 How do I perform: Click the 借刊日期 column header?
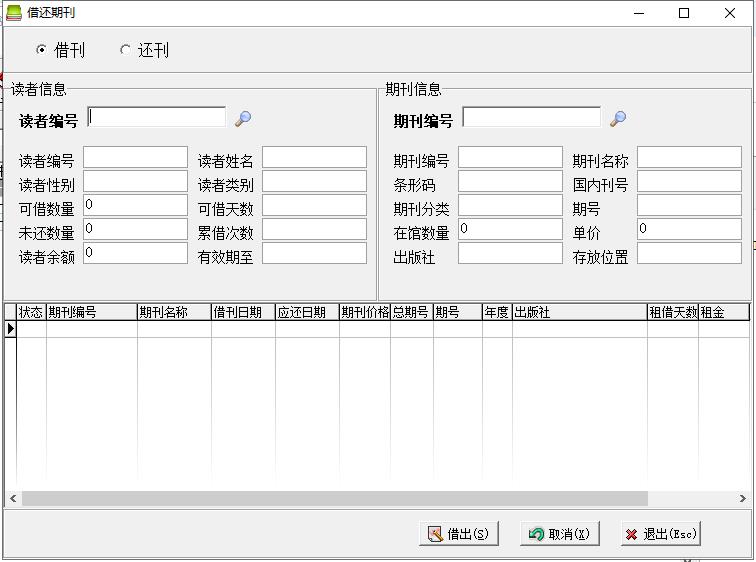(x=243, y=312)
